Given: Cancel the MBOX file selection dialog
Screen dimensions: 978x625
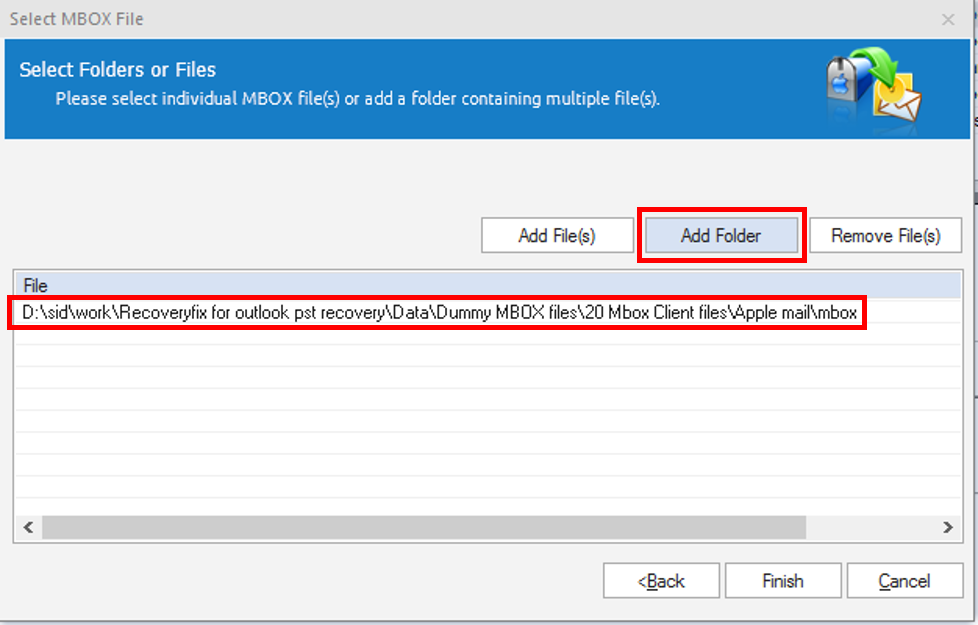Looking at the screenshot, I should 904,581.
